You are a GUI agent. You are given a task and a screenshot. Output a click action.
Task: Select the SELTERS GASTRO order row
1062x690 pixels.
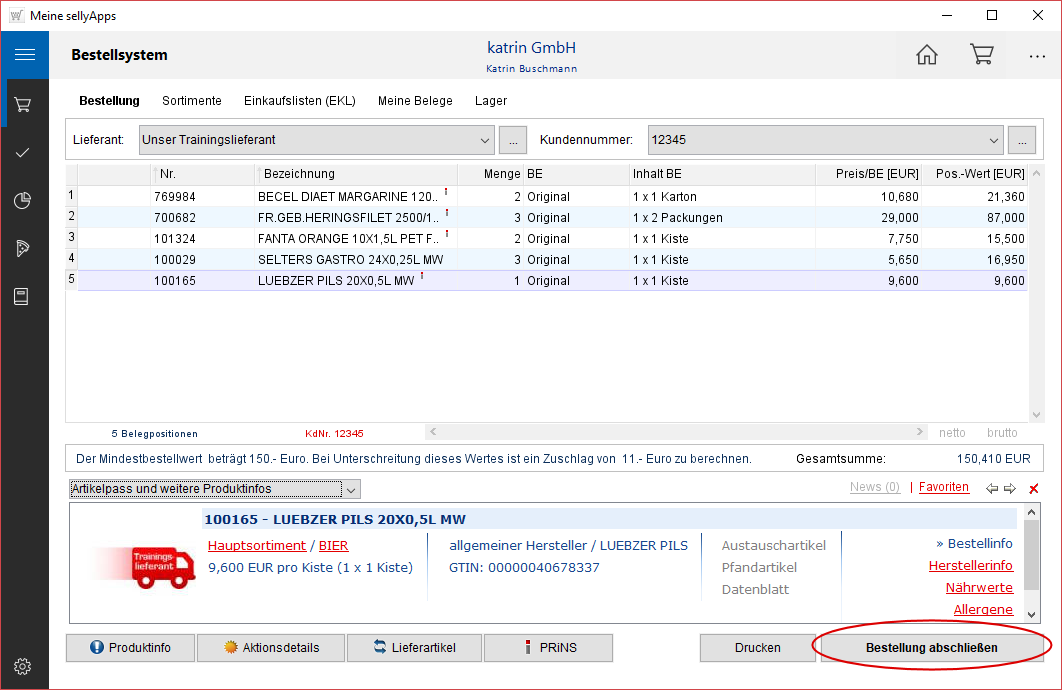tap(350, 260)
